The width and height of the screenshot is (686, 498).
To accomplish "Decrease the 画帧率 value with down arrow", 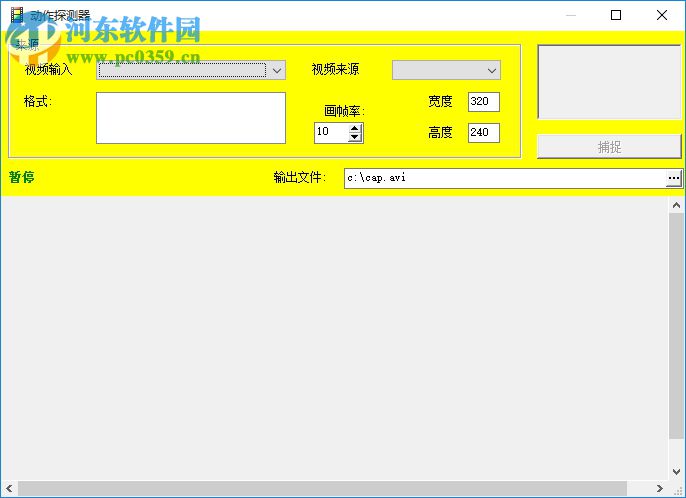I will (x=354, y=137).
